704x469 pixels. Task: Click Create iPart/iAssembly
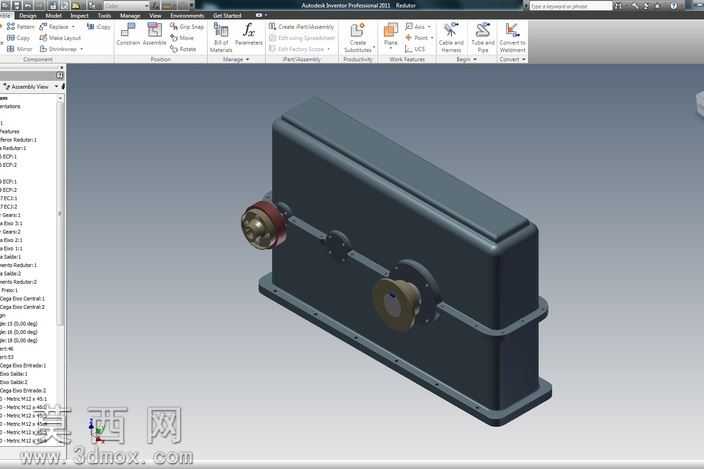pos(301,27)
